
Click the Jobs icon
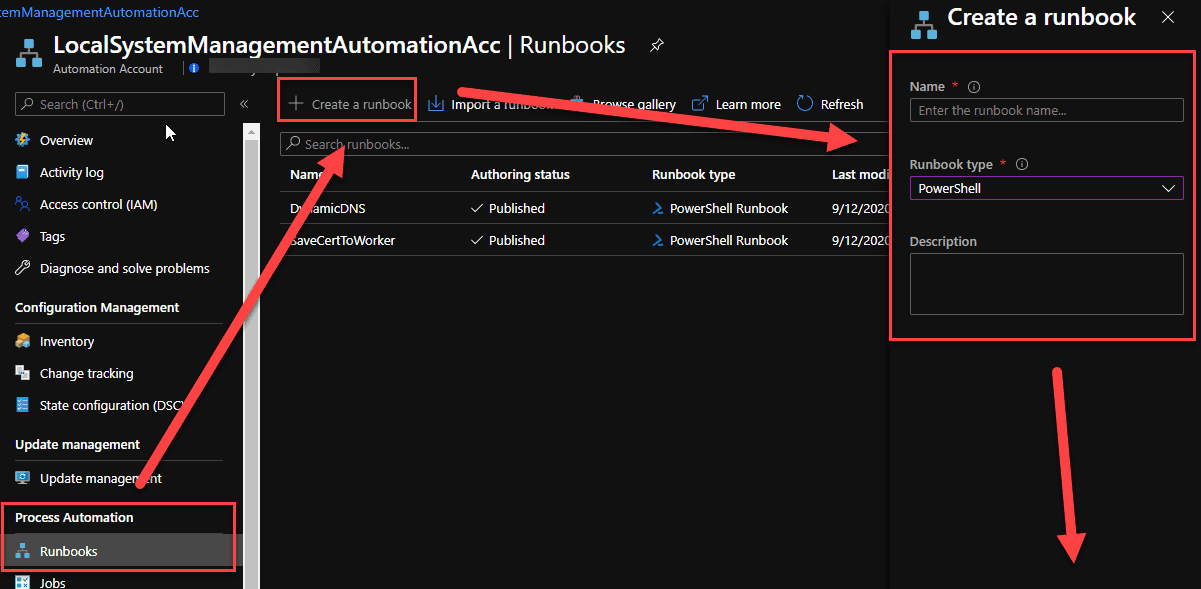[x=23, y=582]
